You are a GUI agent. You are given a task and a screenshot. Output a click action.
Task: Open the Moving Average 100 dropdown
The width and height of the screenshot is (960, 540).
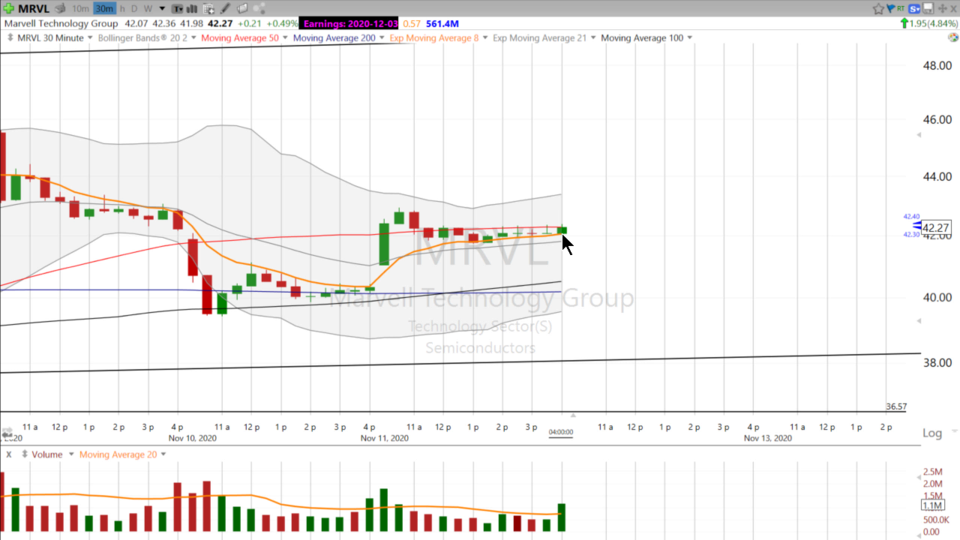coord(689,38)
